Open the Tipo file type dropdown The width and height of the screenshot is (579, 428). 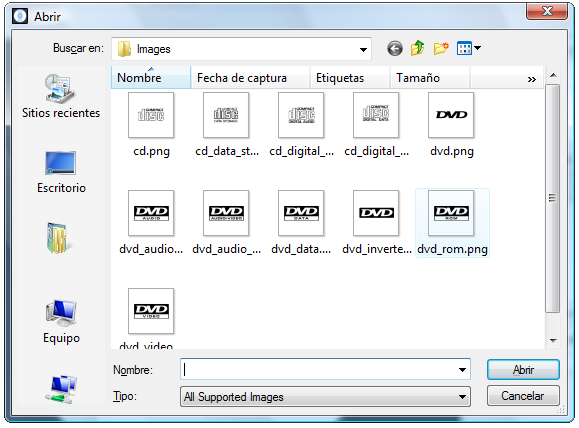tap(325, 397)
